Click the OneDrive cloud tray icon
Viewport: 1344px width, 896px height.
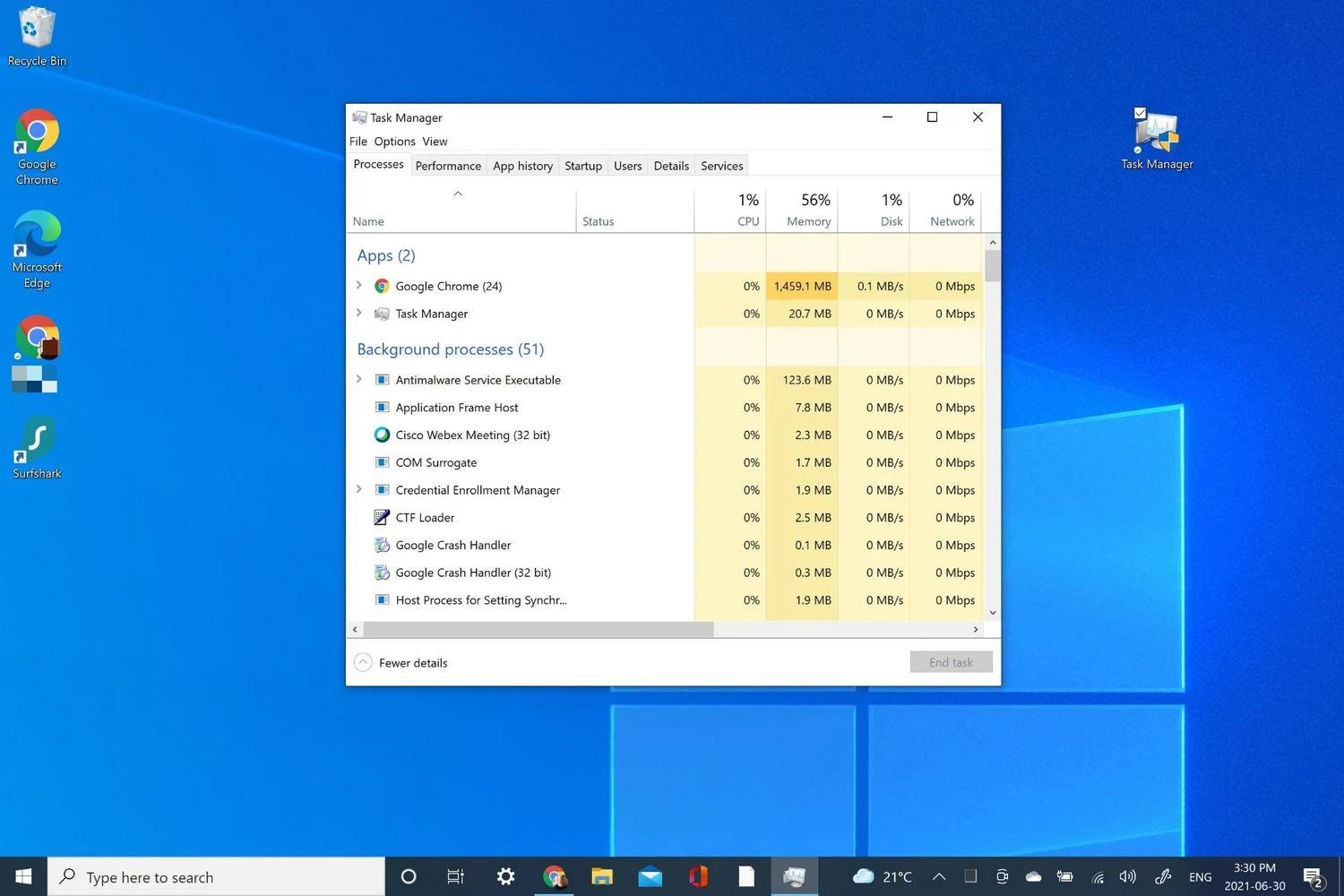(1033, 876)
